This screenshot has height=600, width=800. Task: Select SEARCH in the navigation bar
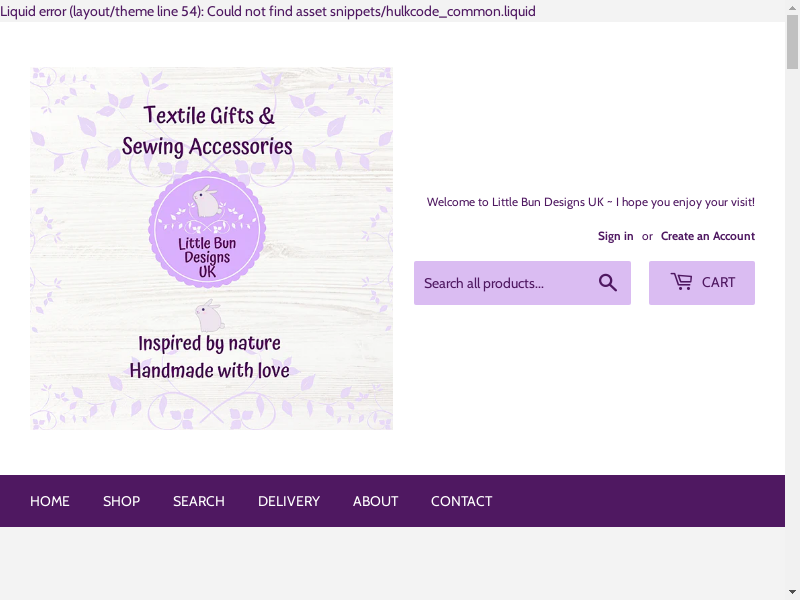199,501
